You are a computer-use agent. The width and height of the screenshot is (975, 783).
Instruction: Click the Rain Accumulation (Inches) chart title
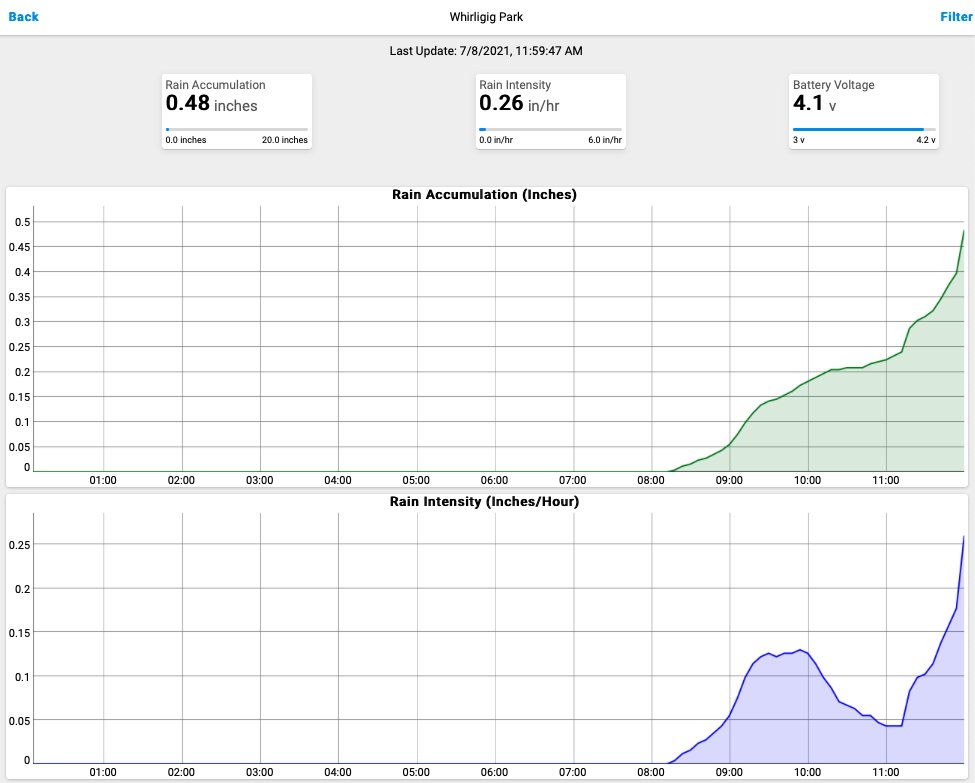[x=484, y=195]
